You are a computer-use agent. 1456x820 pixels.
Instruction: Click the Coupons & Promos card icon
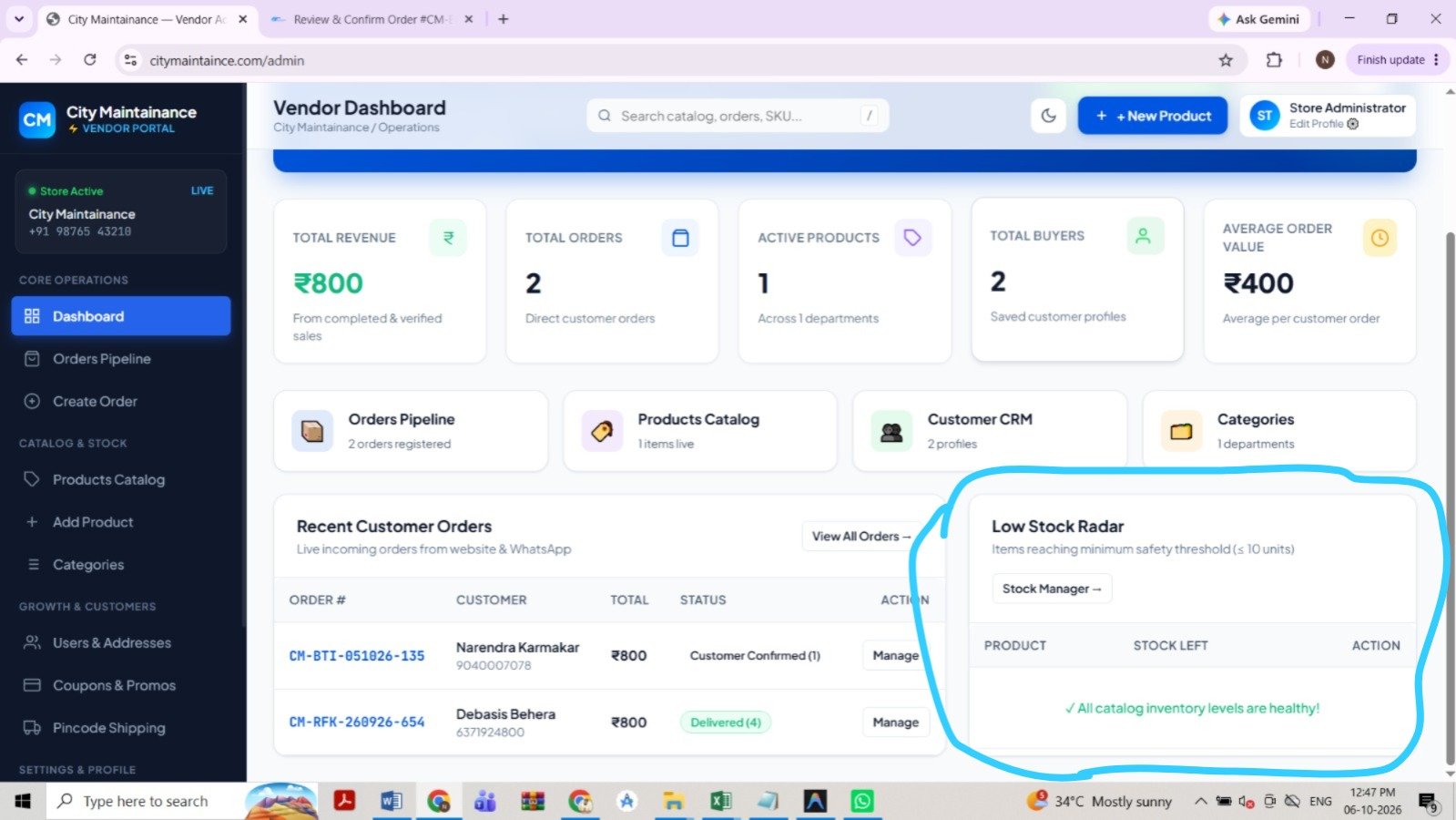tap(32, 685)
